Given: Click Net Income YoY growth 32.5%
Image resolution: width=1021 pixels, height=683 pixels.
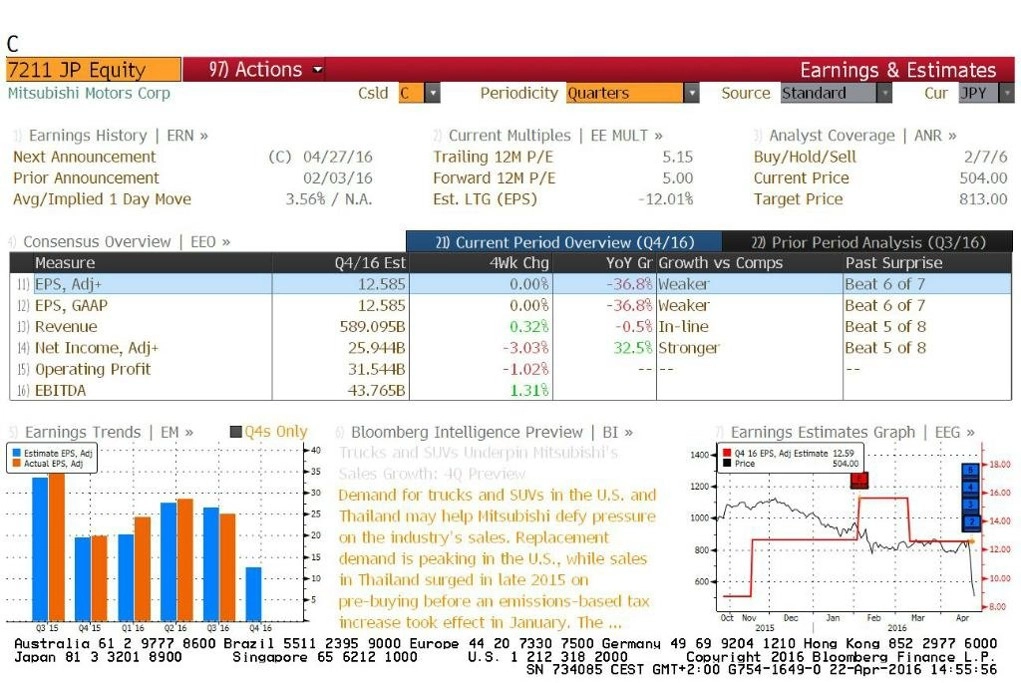Looking at the screenshot, I should 632,348.
